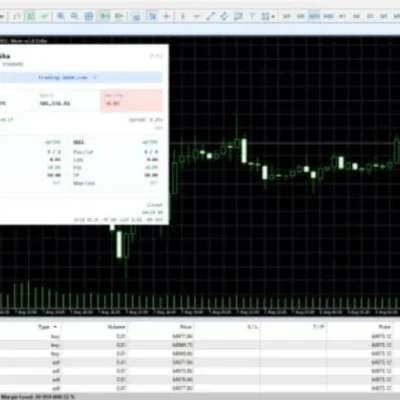Click the pink loss value box

131,100
